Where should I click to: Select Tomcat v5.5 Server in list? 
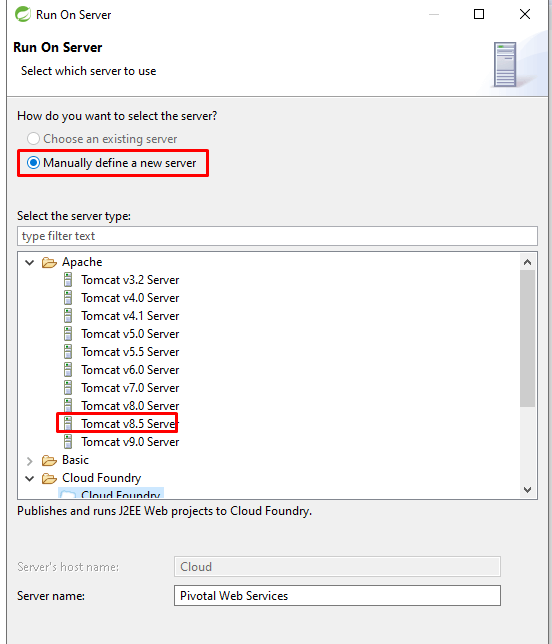(130, 352)
